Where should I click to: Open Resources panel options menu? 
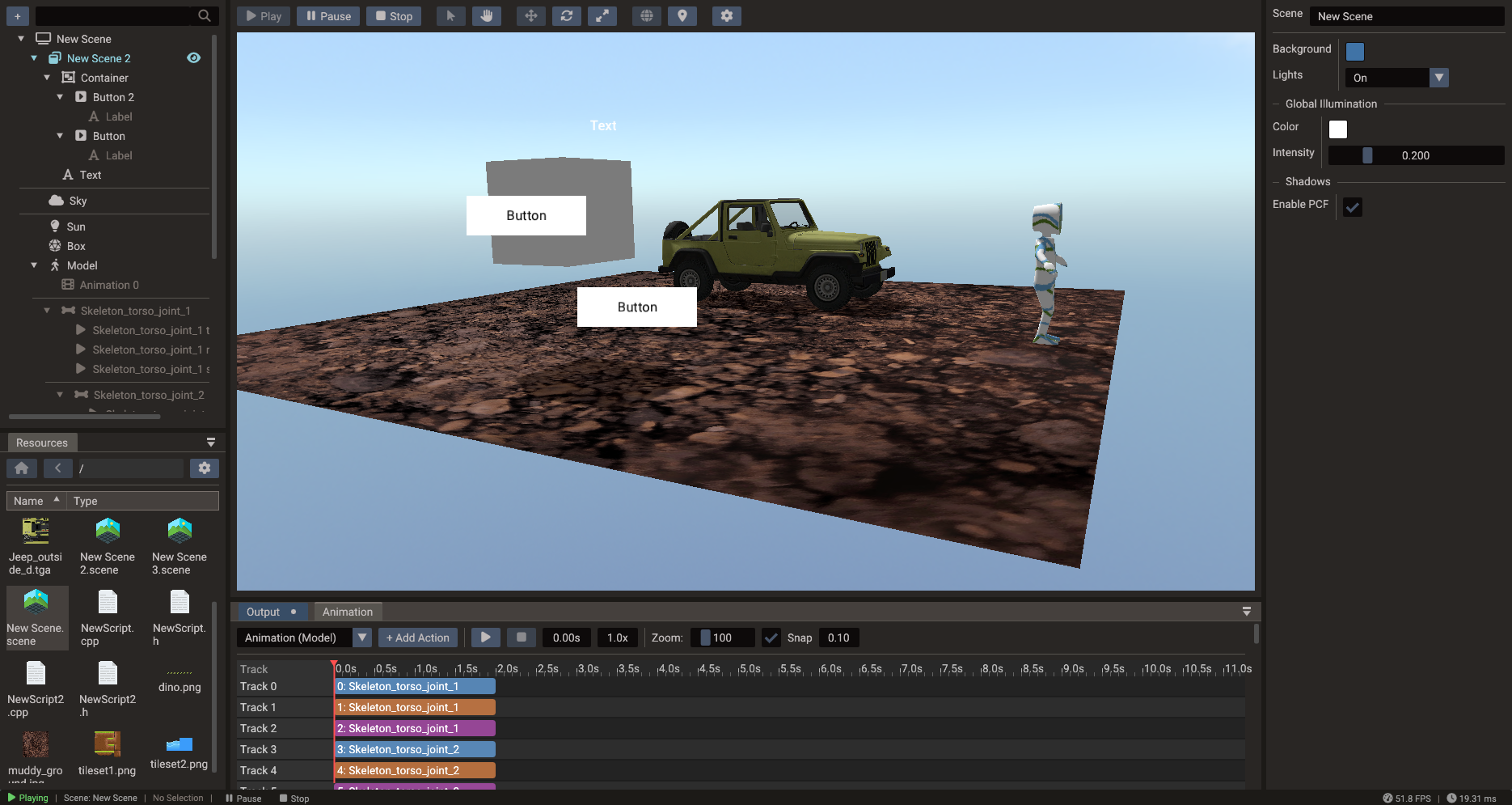tap(211, 443)
